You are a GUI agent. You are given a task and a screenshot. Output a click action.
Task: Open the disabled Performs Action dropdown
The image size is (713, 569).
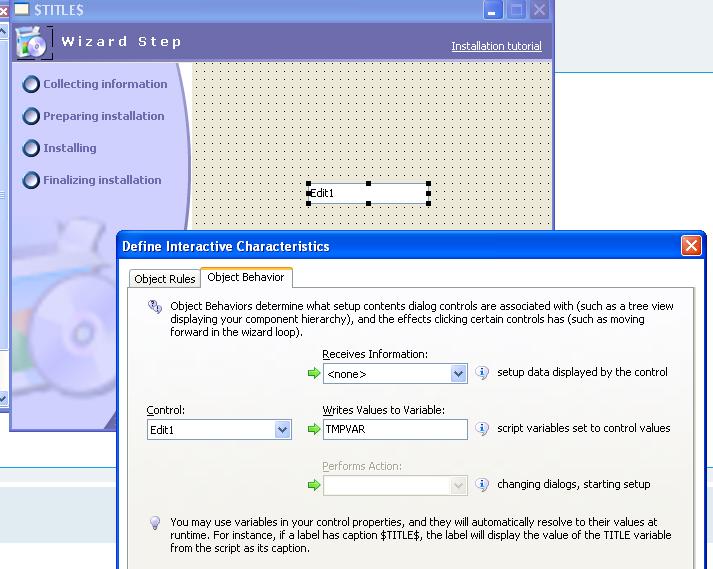coord(458,485)
